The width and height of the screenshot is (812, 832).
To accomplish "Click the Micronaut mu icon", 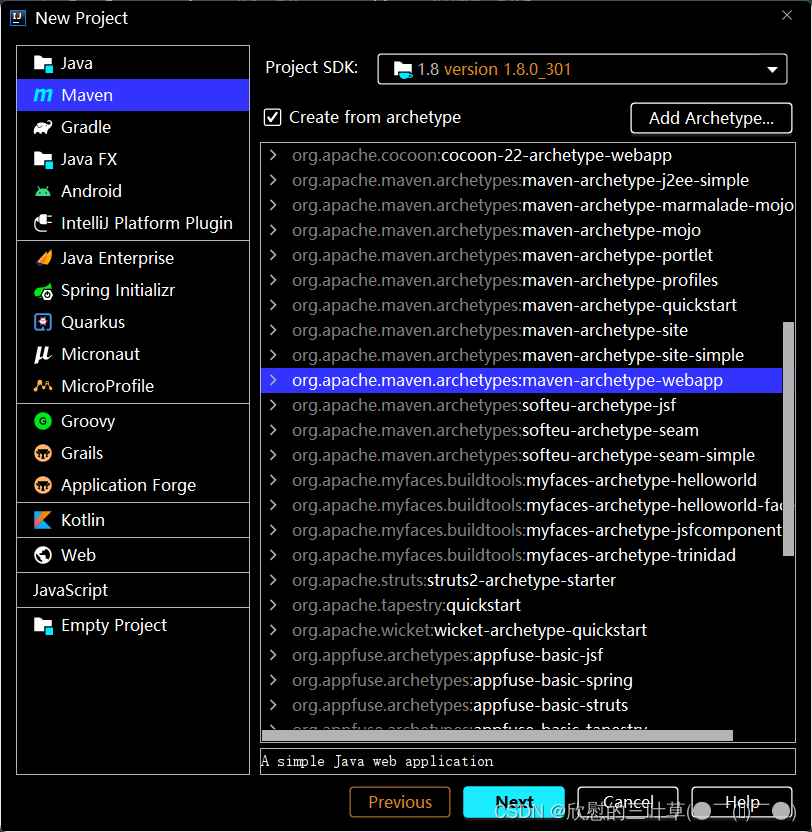I will coord(43,354).
